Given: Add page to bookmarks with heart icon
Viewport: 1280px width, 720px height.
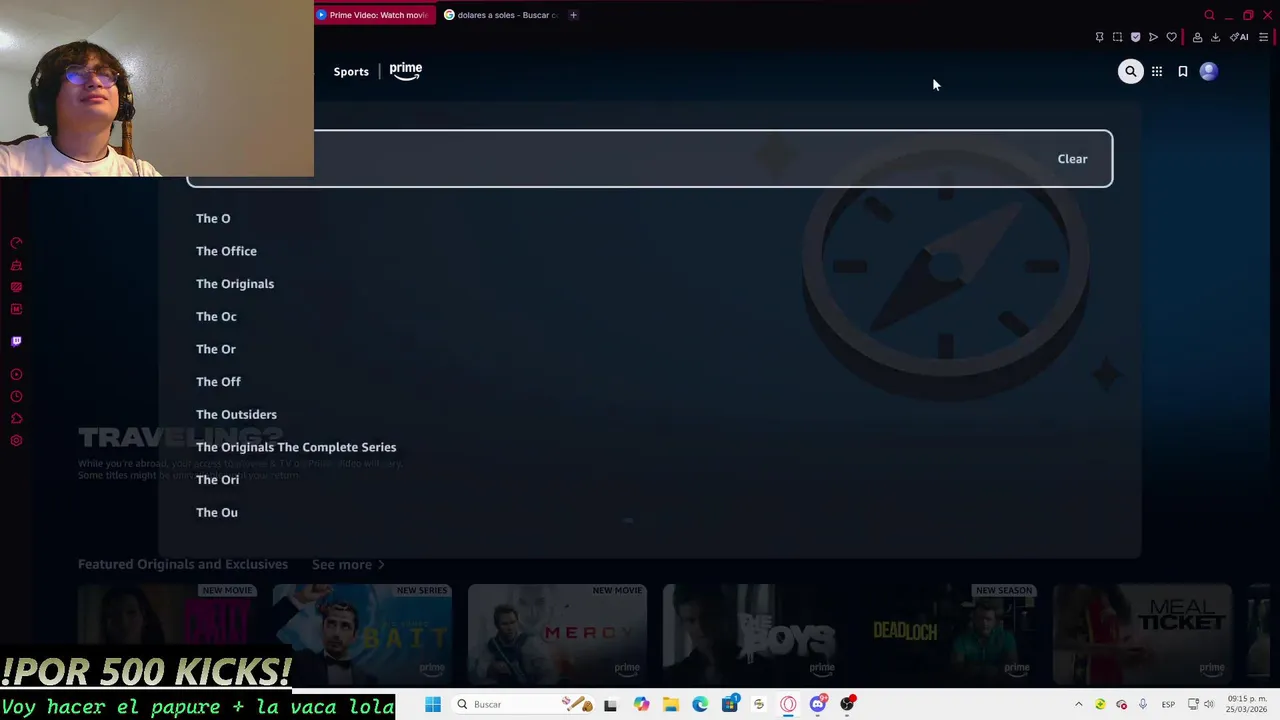Looking at the screenshot, I should [x=1171, y=37].
